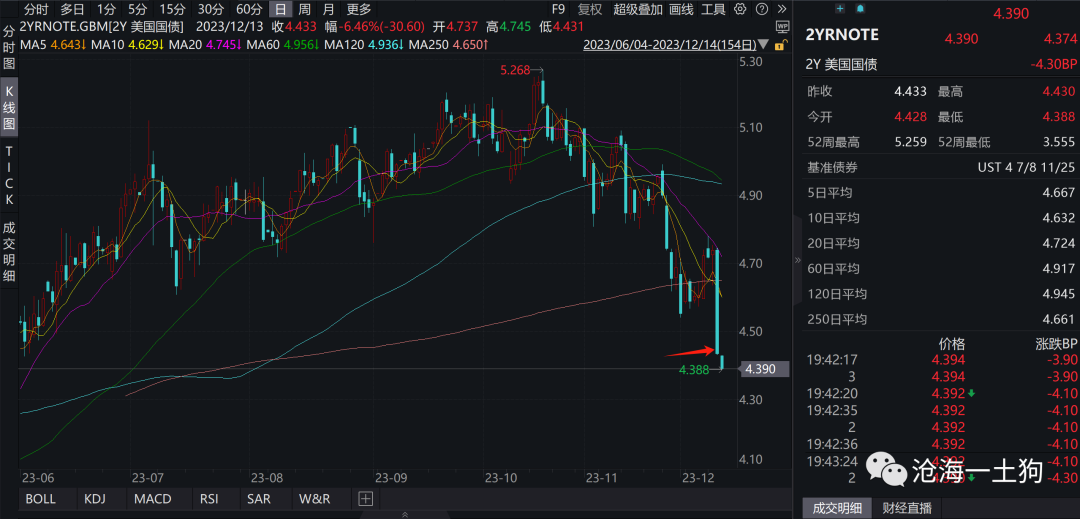Image resolution: width=1080 pixels, height=519 pixels.
Task: Toggle the 复权 price adjustment option
Action: point(590,9)
